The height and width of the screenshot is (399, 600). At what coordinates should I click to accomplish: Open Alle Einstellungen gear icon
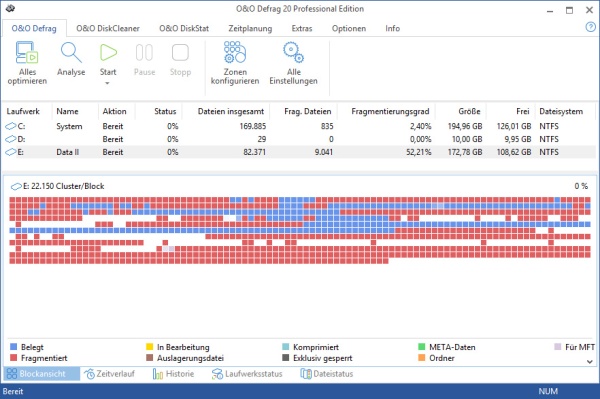click(293, 52)
